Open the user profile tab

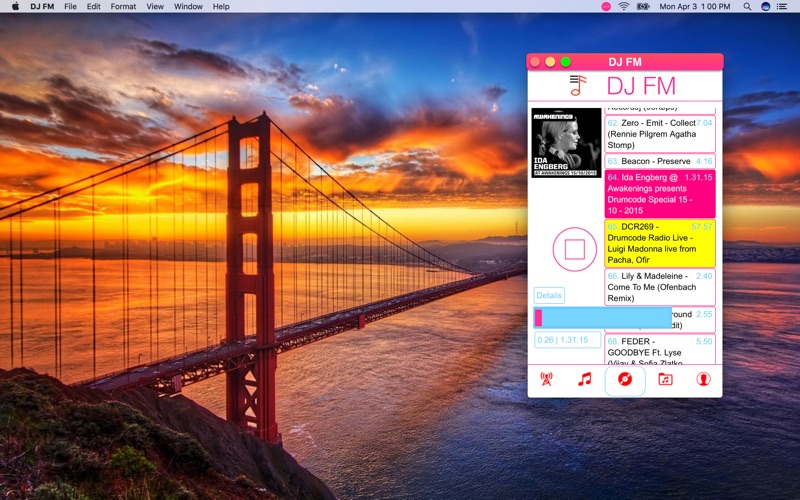click(704, 379)
